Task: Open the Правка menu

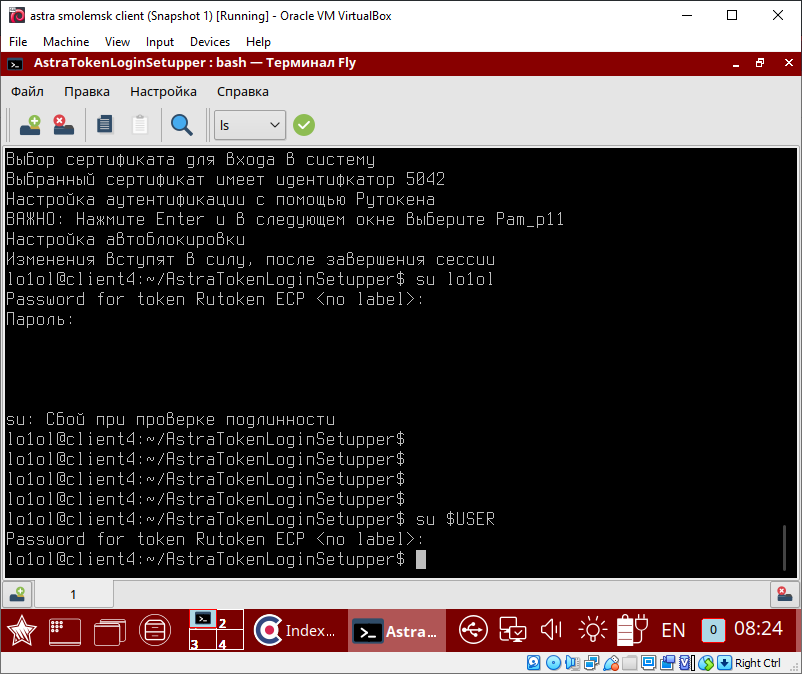Action: [86, 92]
